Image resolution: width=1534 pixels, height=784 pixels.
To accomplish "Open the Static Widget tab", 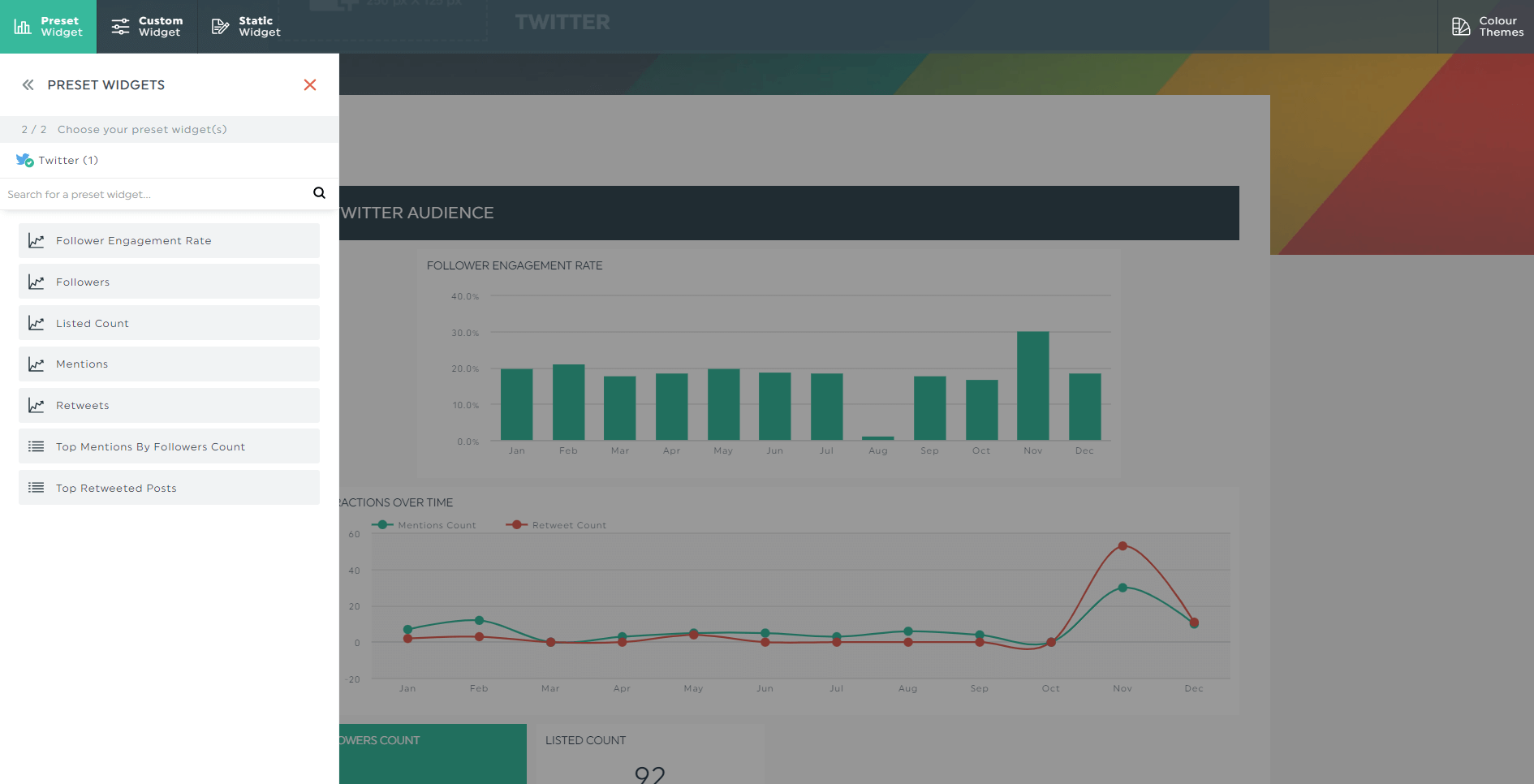I will click(247, 27).
